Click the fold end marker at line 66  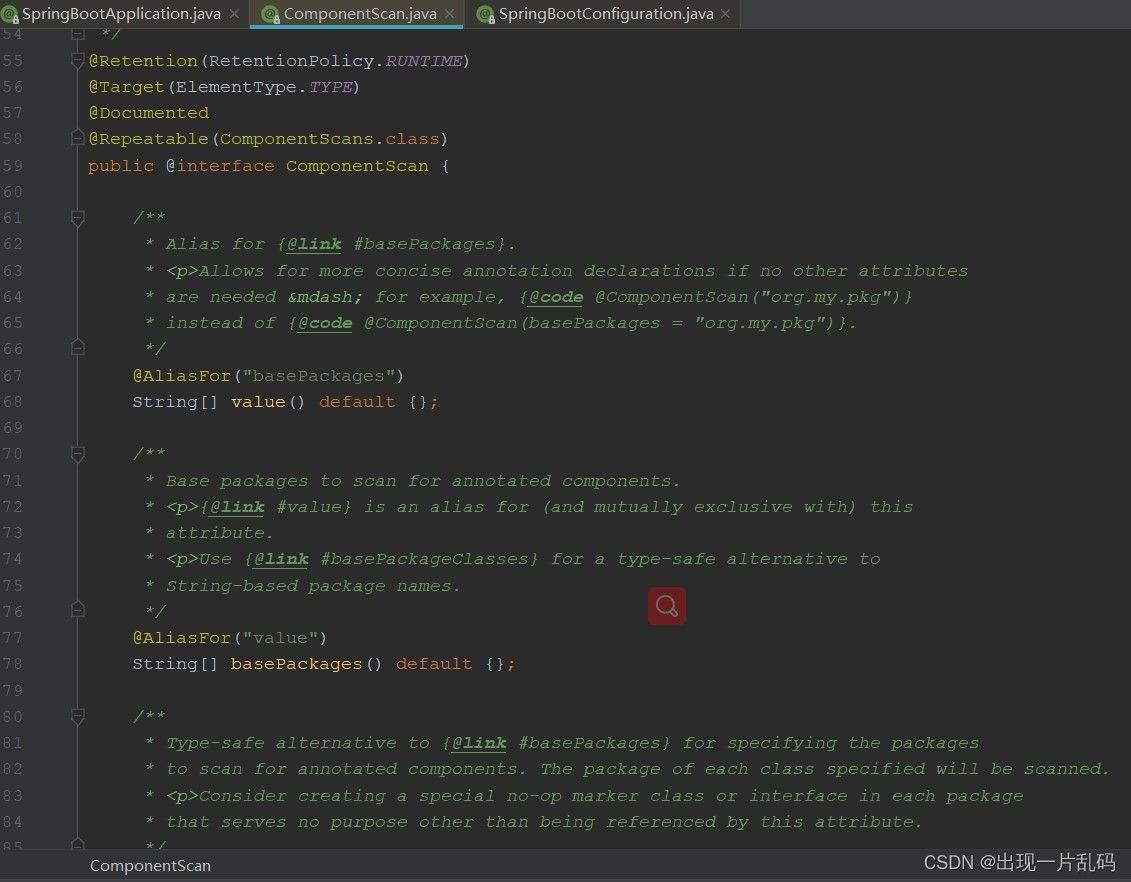tap(78, 348)
